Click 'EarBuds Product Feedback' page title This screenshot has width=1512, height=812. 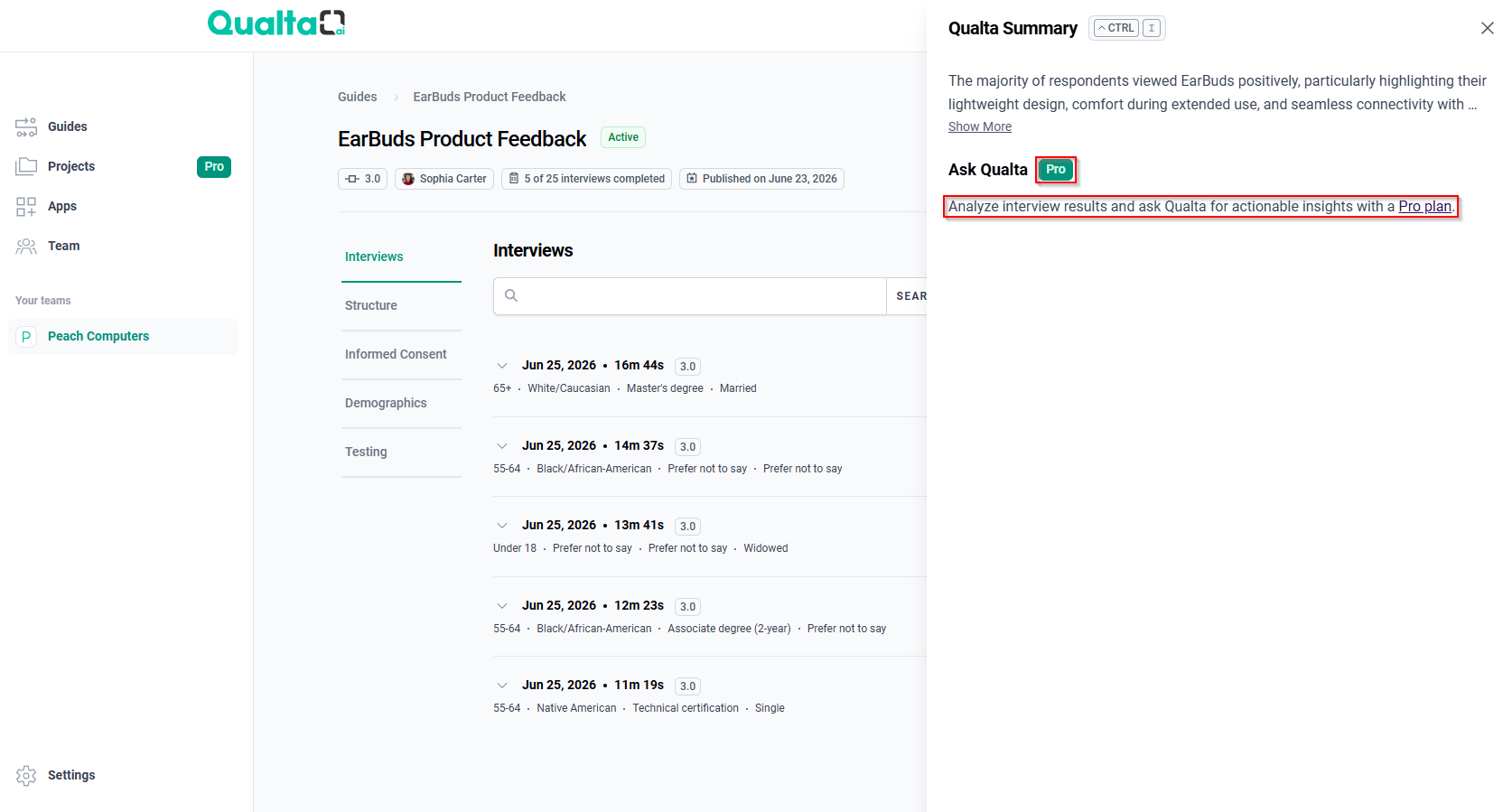(462, 139)
